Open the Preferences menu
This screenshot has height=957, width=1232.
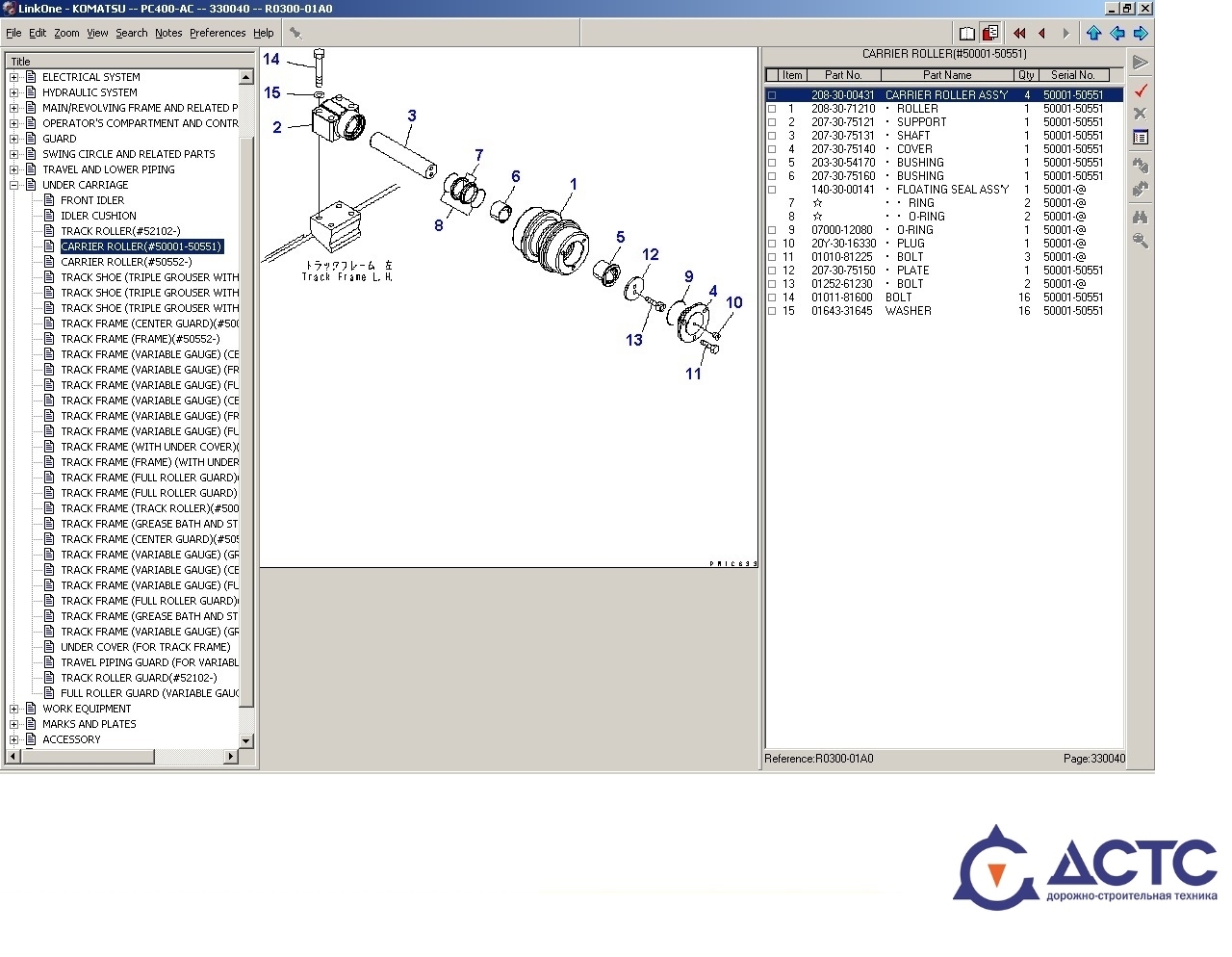[x=218, y=33]
